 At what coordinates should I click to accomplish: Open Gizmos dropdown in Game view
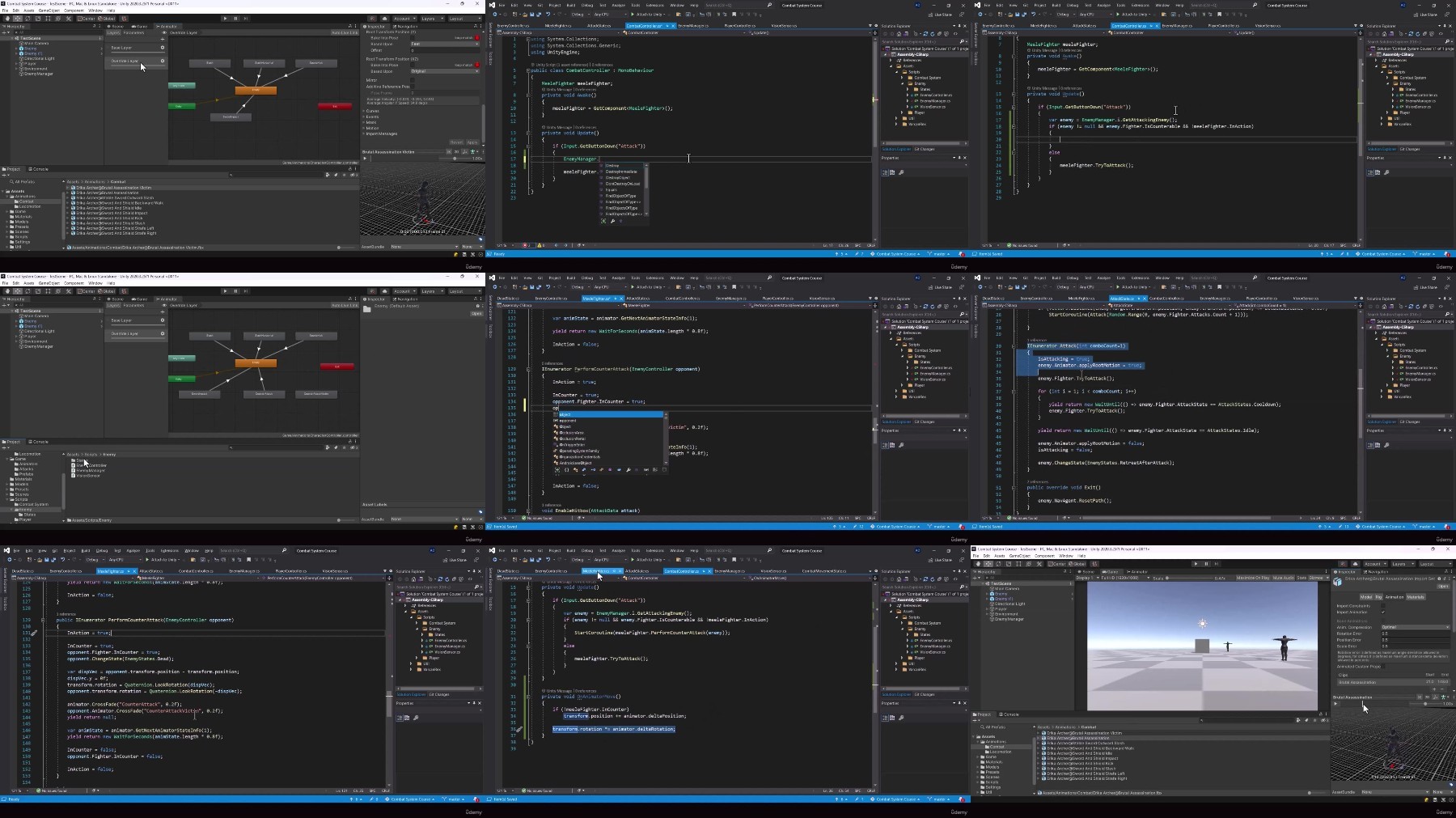click(x=1318, y=578)
